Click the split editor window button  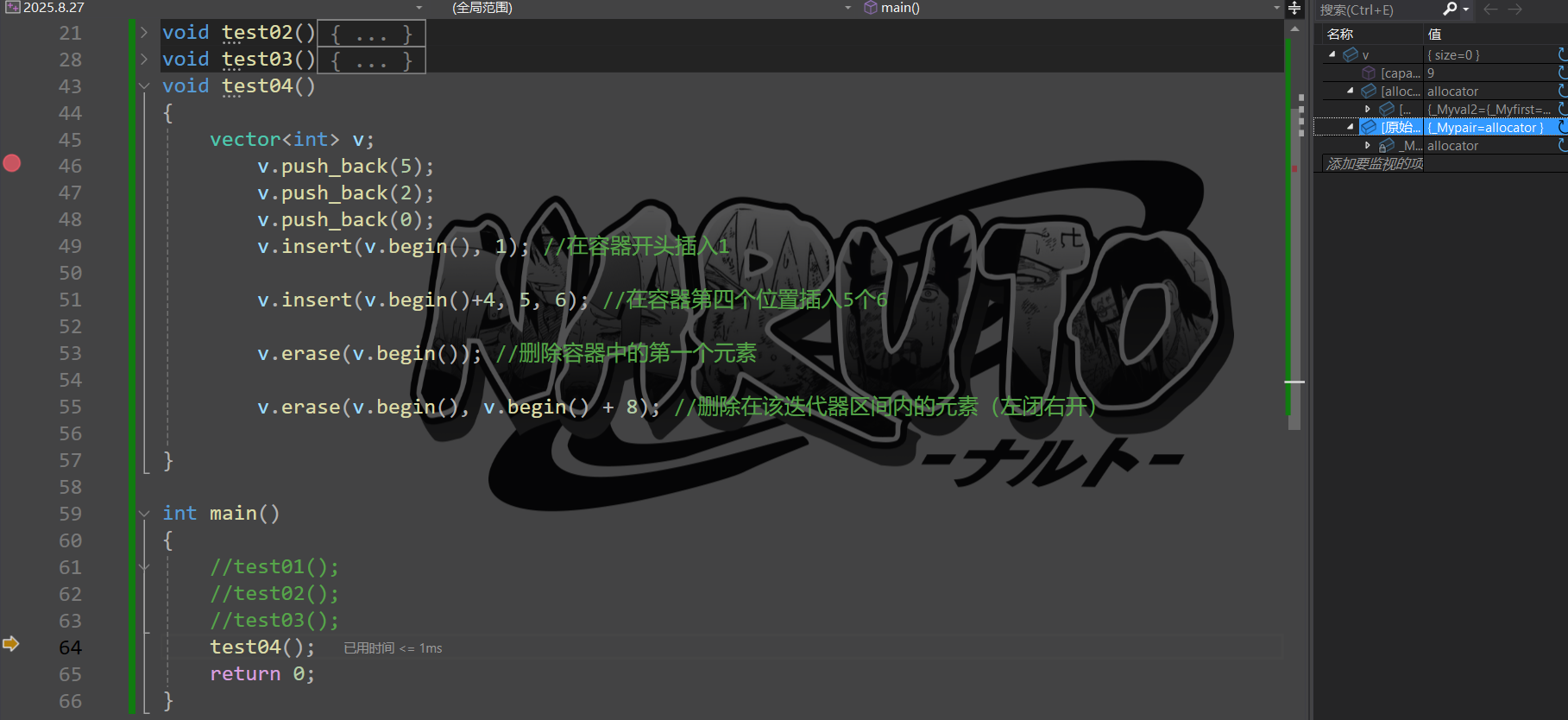point(1294,9)
